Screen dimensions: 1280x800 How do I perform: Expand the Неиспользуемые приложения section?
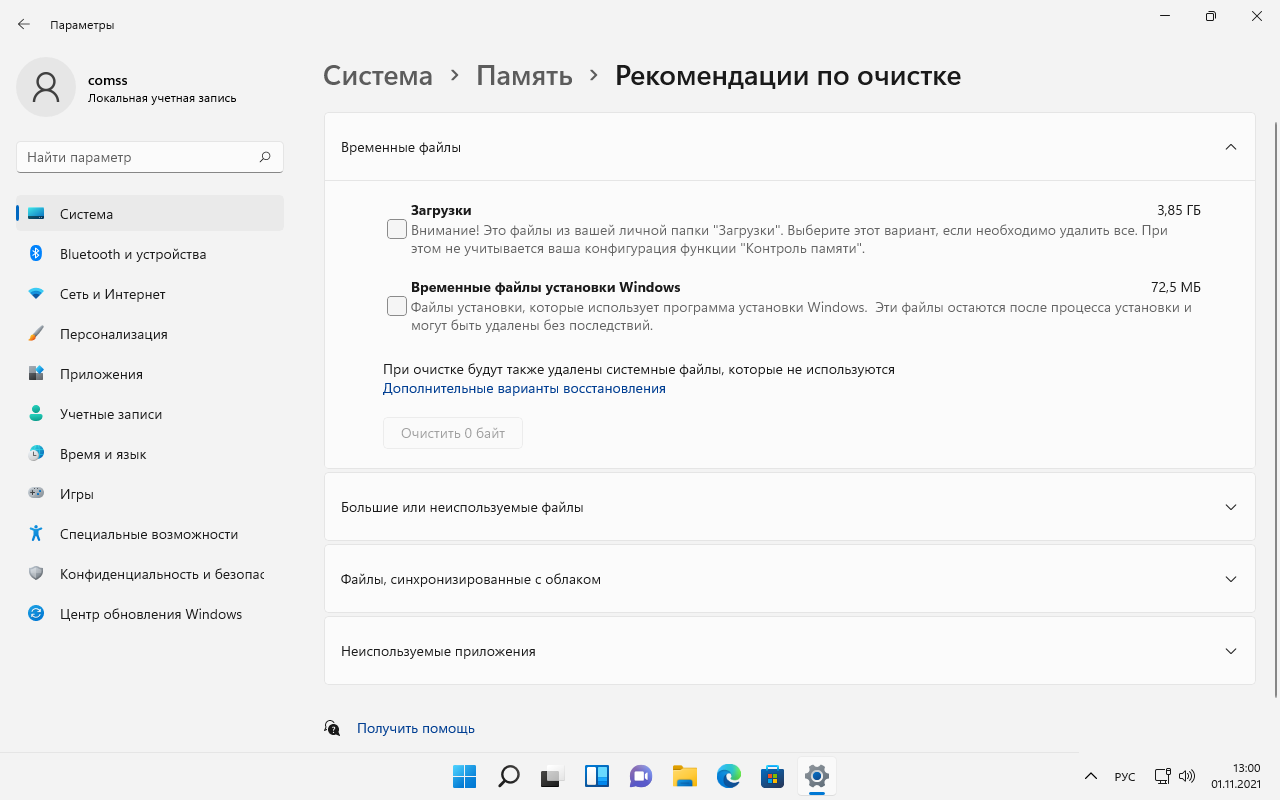(x=1232, y=650)
